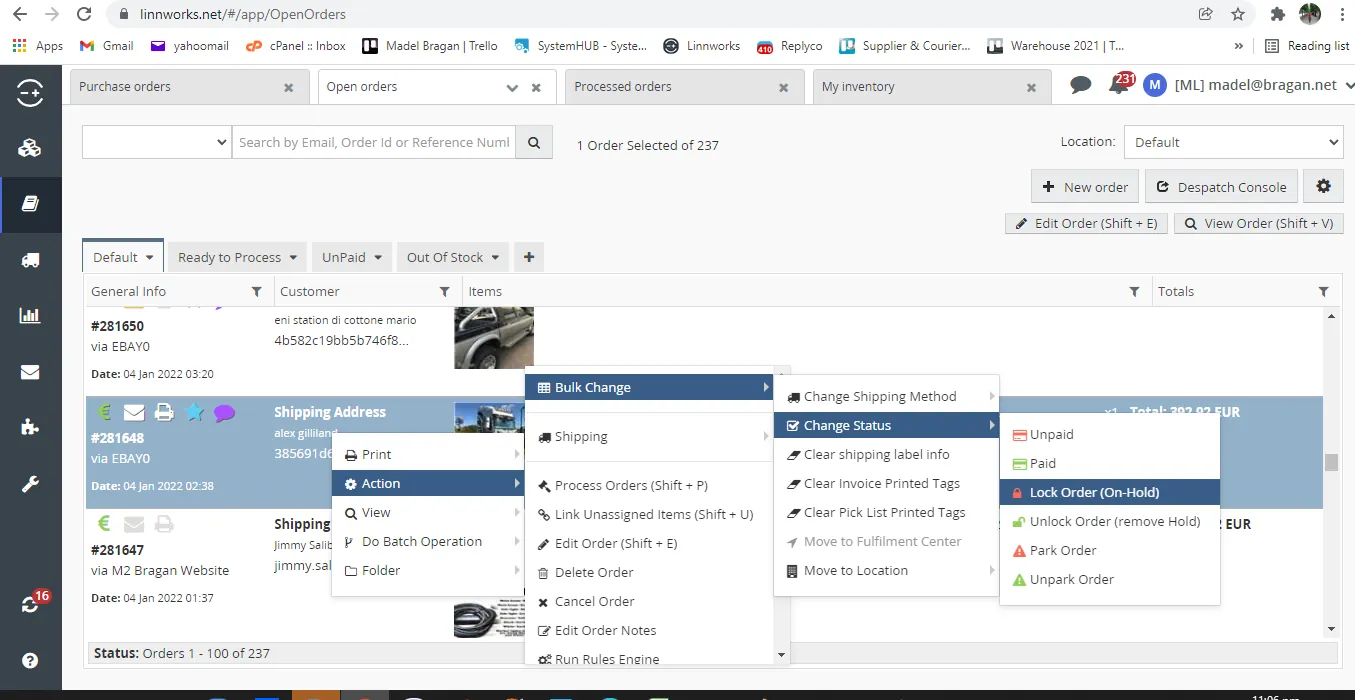Click View Order (Shift + V) button
The width and height of the screenshot is (1355, 700).
tap(1258, 223)
